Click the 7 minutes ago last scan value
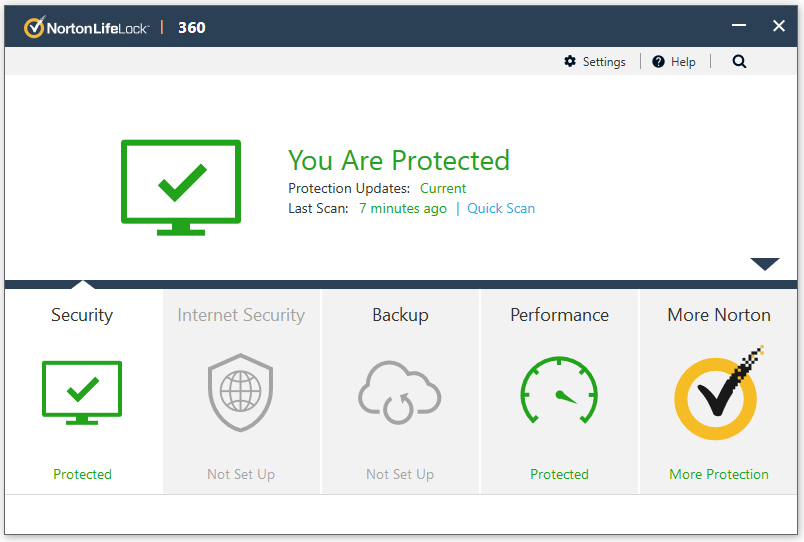This screenshot has width=804, height=542. (403, 208)
